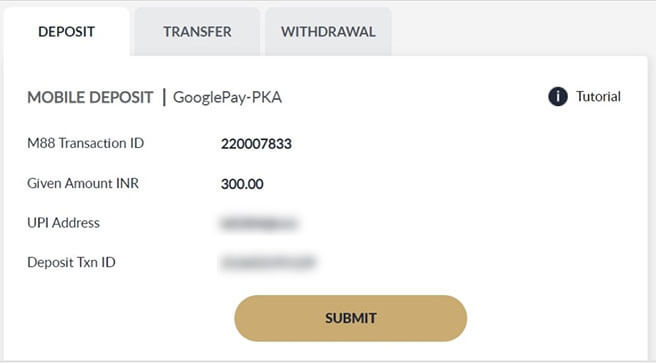Click the Tutorial info icon
Viewport: 656px width, 363px height.
pos(558,97)
